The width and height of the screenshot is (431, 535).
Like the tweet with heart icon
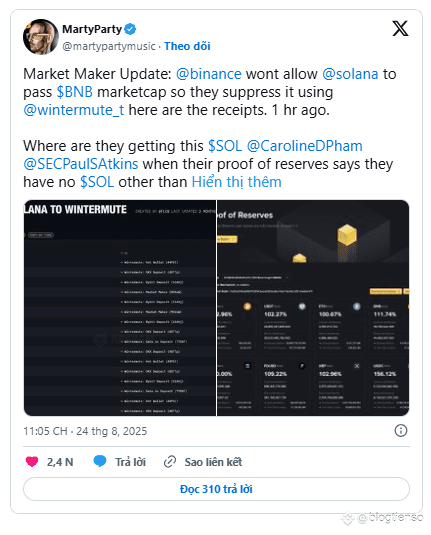click(x=32, y=462)
